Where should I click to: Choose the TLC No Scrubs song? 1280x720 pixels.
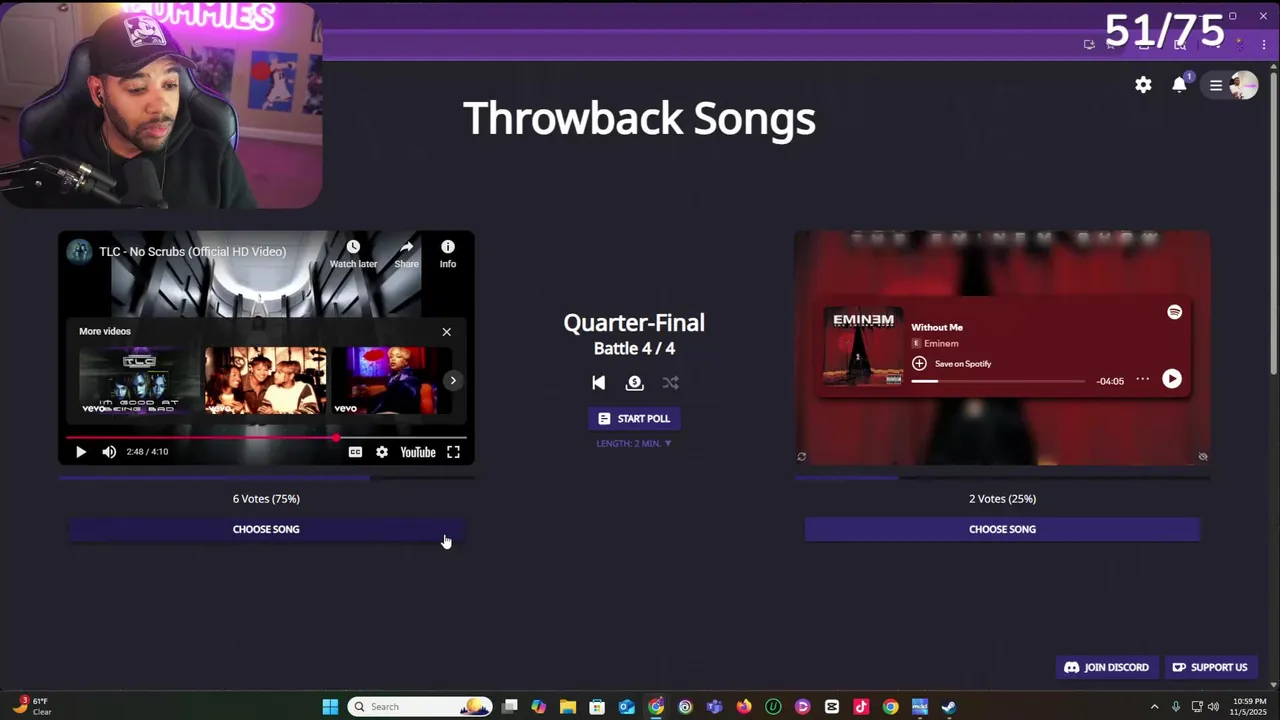click(266, 529)
